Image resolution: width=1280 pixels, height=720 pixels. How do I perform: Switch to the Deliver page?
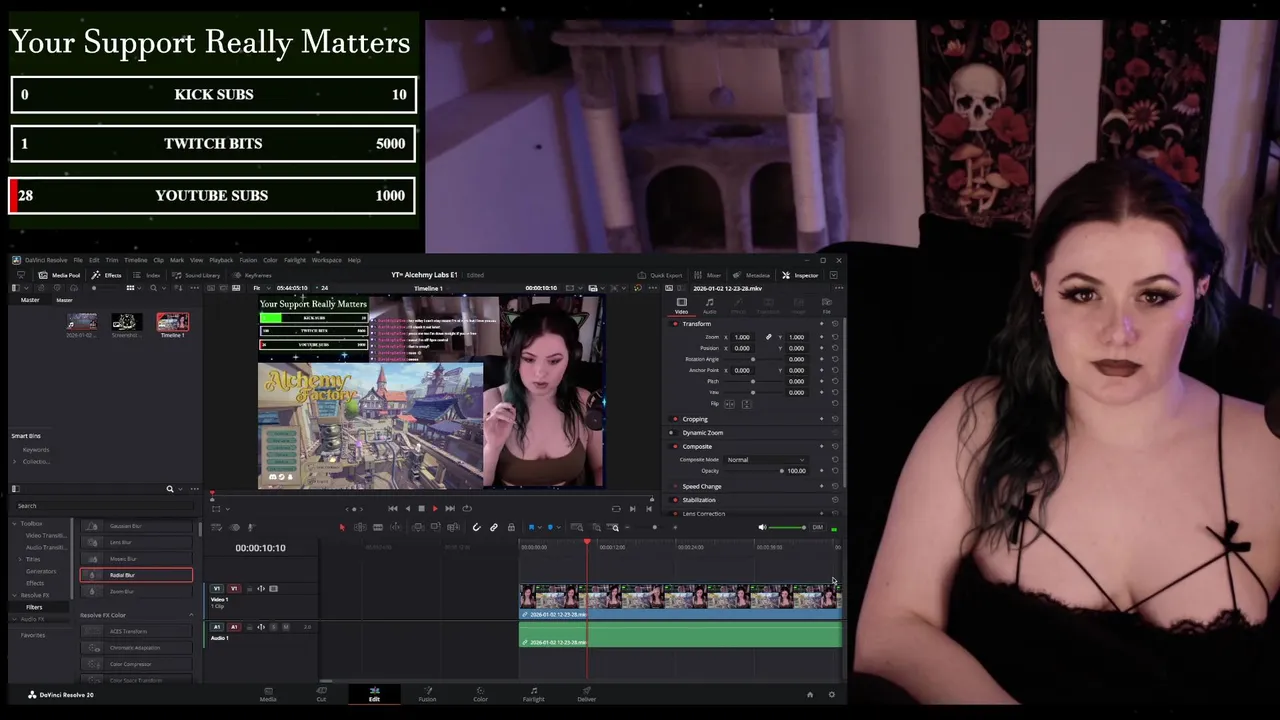(x=586, y=694)
